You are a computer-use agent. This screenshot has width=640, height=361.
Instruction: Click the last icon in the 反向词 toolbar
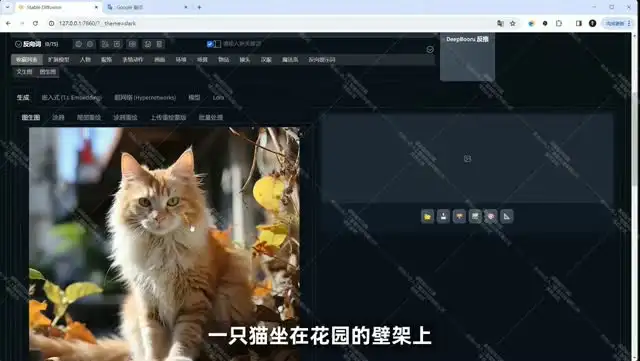click(x=160, y=44)
